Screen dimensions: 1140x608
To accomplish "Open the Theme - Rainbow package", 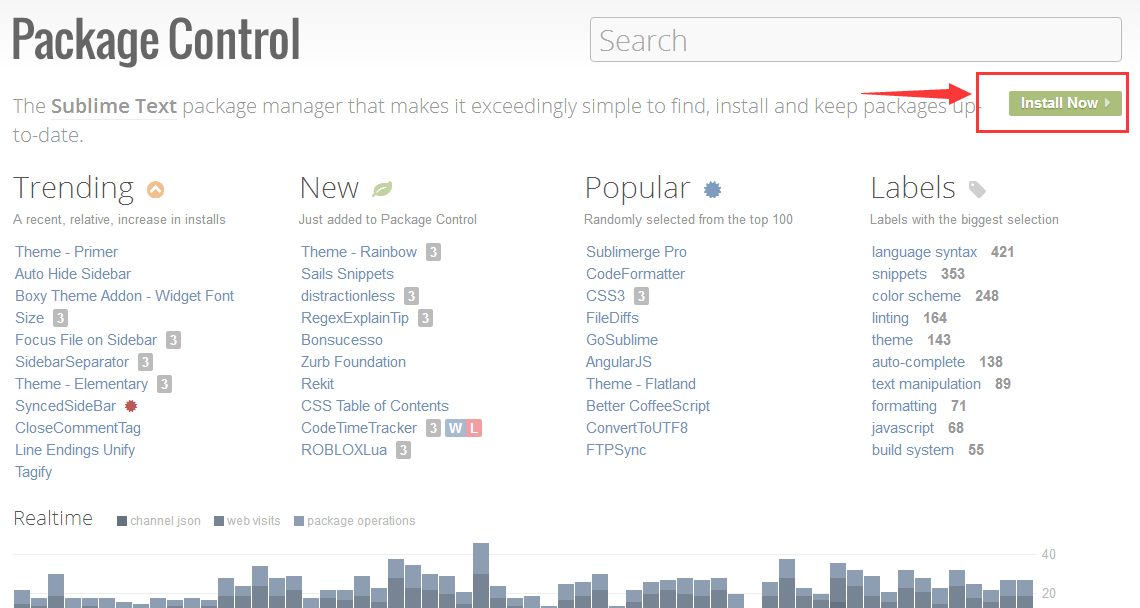I will pos(359,252).
